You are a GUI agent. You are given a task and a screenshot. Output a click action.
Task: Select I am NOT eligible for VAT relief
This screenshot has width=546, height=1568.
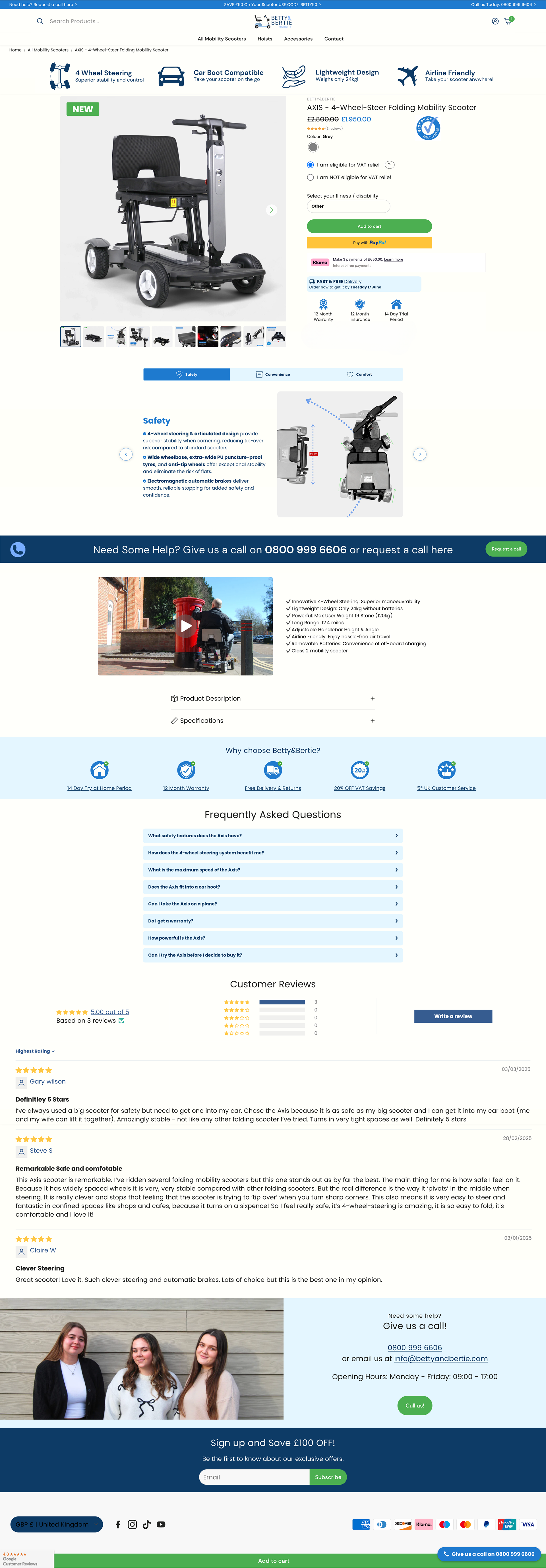tap(311, 178)
